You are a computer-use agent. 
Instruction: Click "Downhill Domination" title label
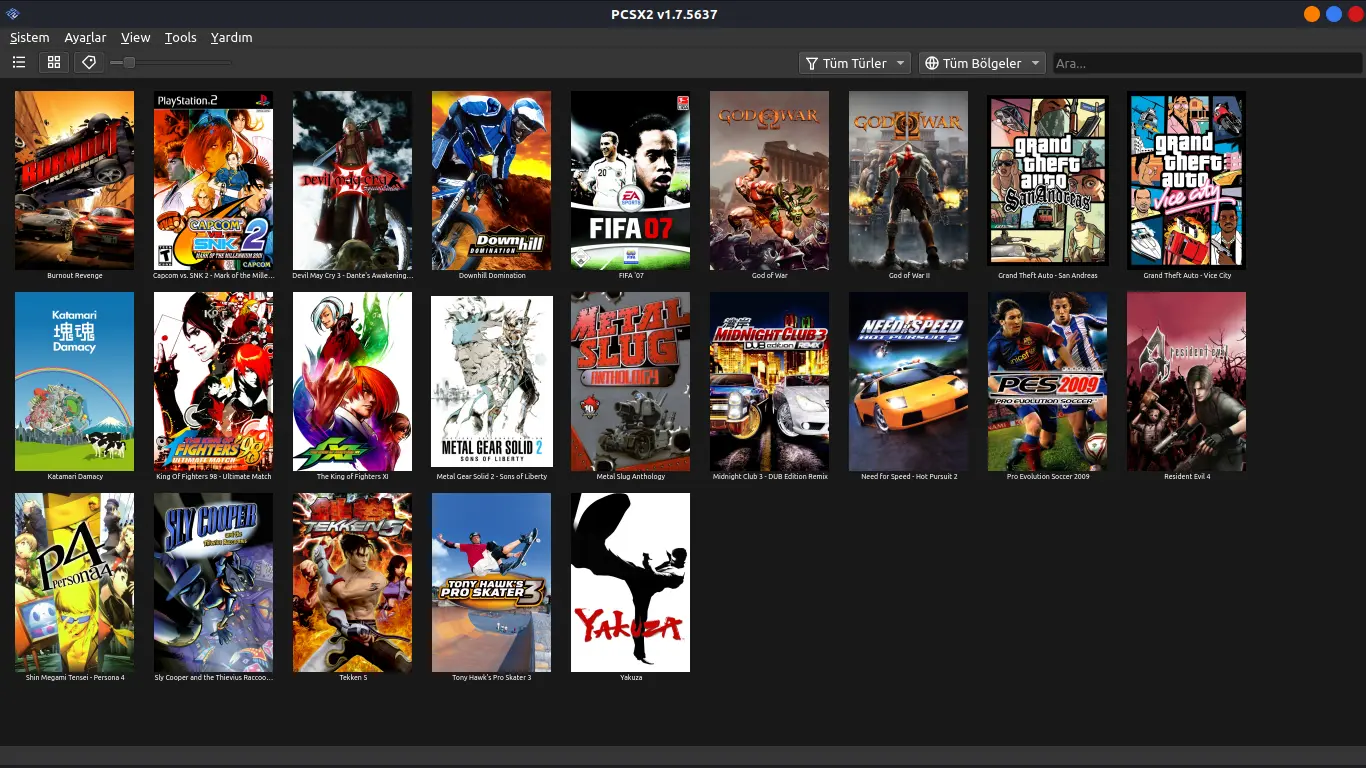491,276
